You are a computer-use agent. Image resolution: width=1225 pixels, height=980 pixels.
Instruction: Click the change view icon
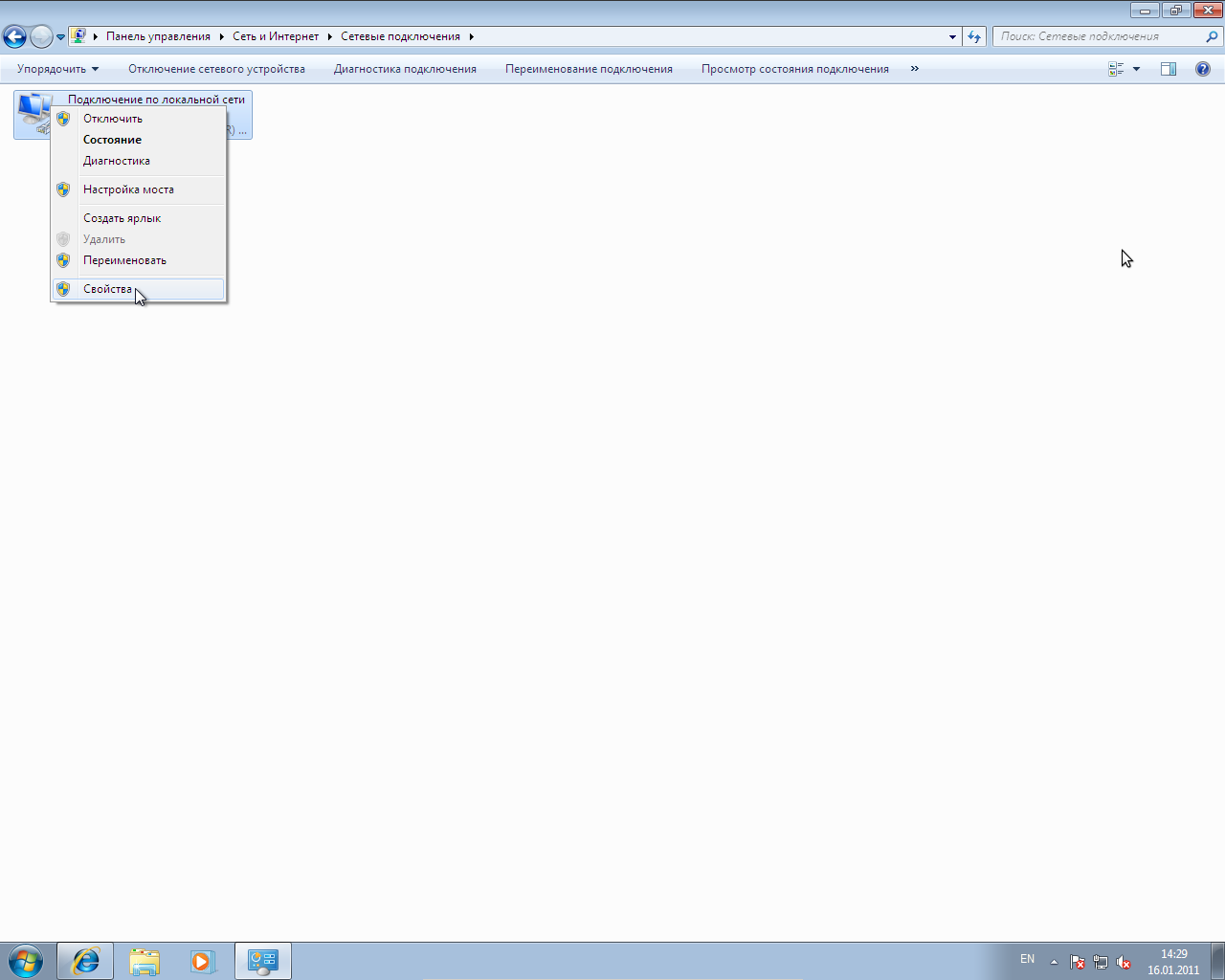[x=1116, y=69]
